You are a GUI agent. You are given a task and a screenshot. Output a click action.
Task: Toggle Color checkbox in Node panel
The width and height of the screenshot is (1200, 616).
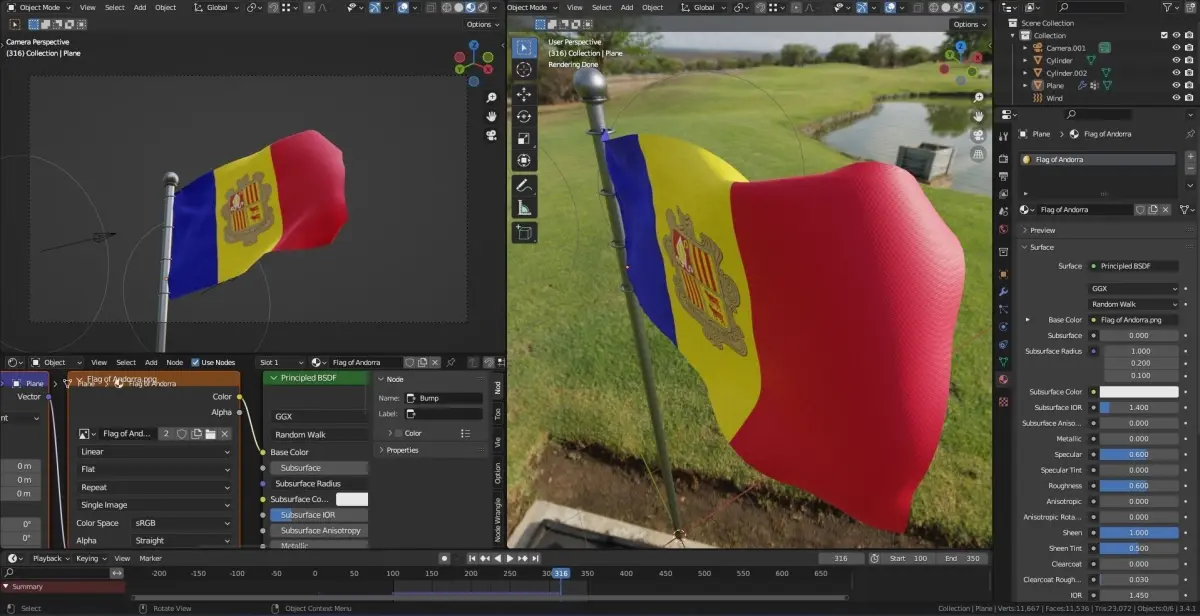click(x=398, y=433)
